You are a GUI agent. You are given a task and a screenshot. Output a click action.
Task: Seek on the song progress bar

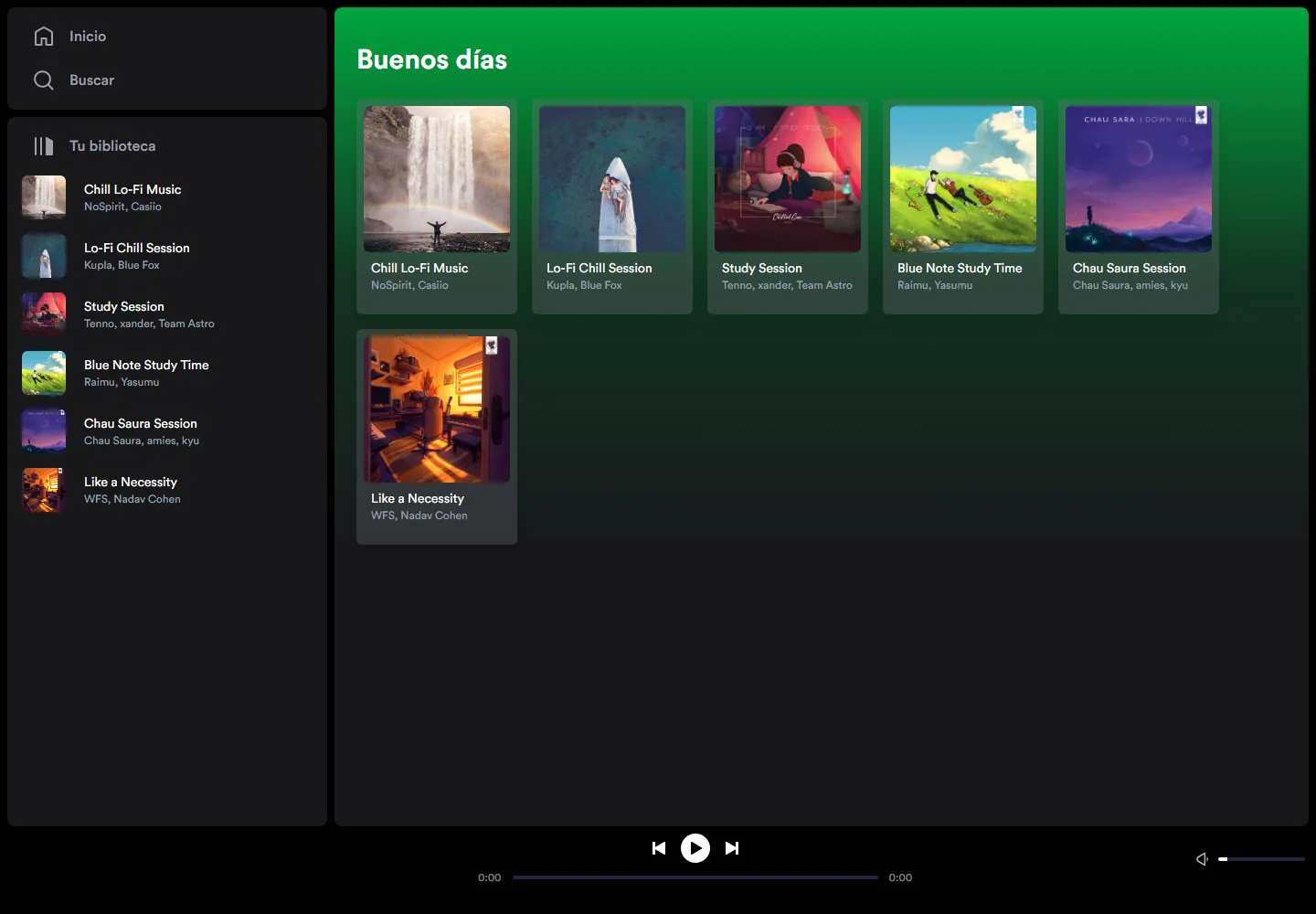point(695,877)
